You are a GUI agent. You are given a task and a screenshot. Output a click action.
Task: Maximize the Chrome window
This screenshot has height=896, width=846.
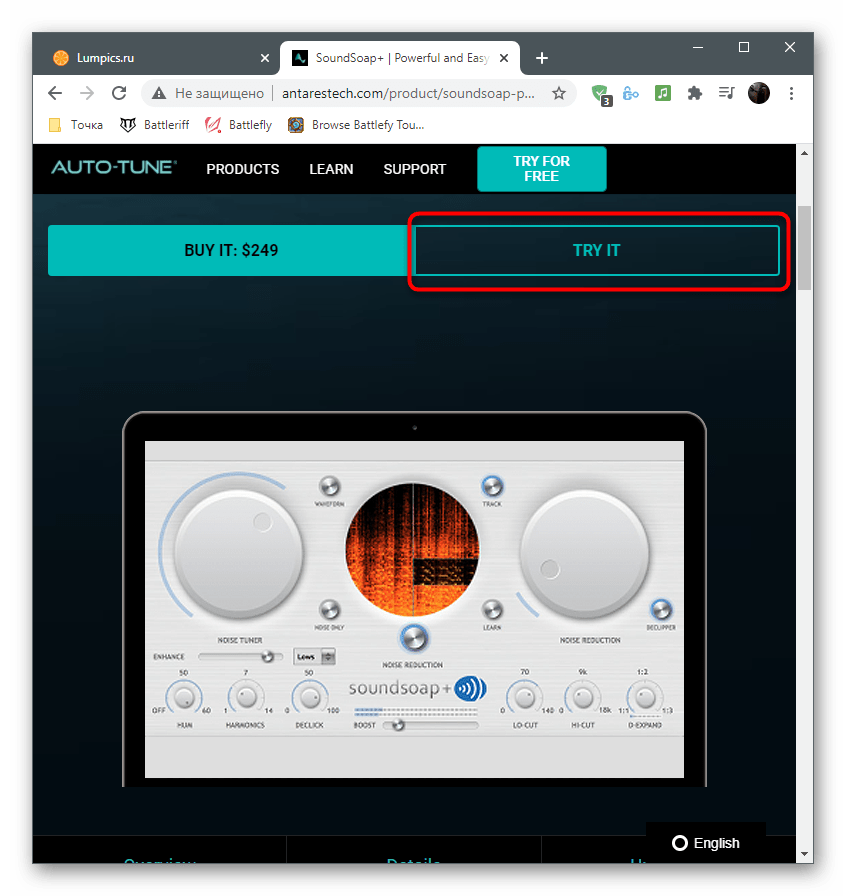pos(744,47)
